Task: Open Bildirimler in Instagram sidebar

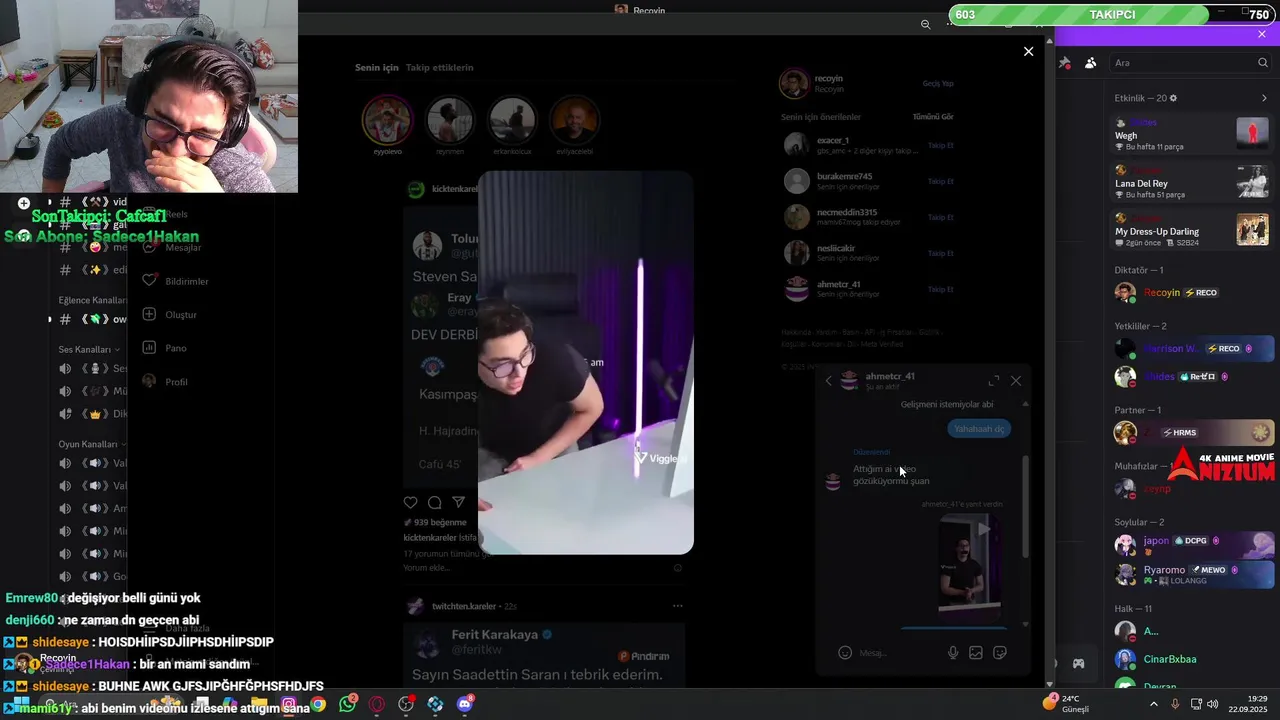Action: (177, 281)
